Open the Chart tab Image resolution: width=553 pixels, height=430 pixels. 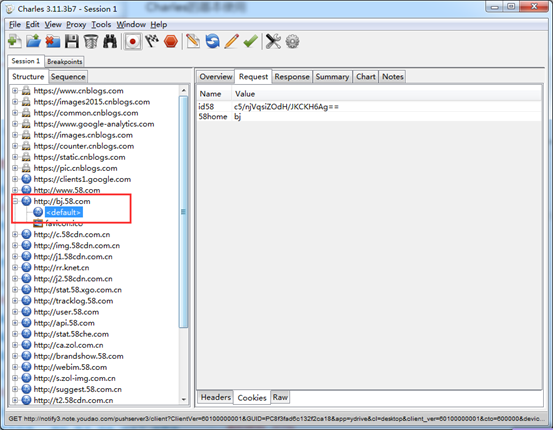point(366,77)
